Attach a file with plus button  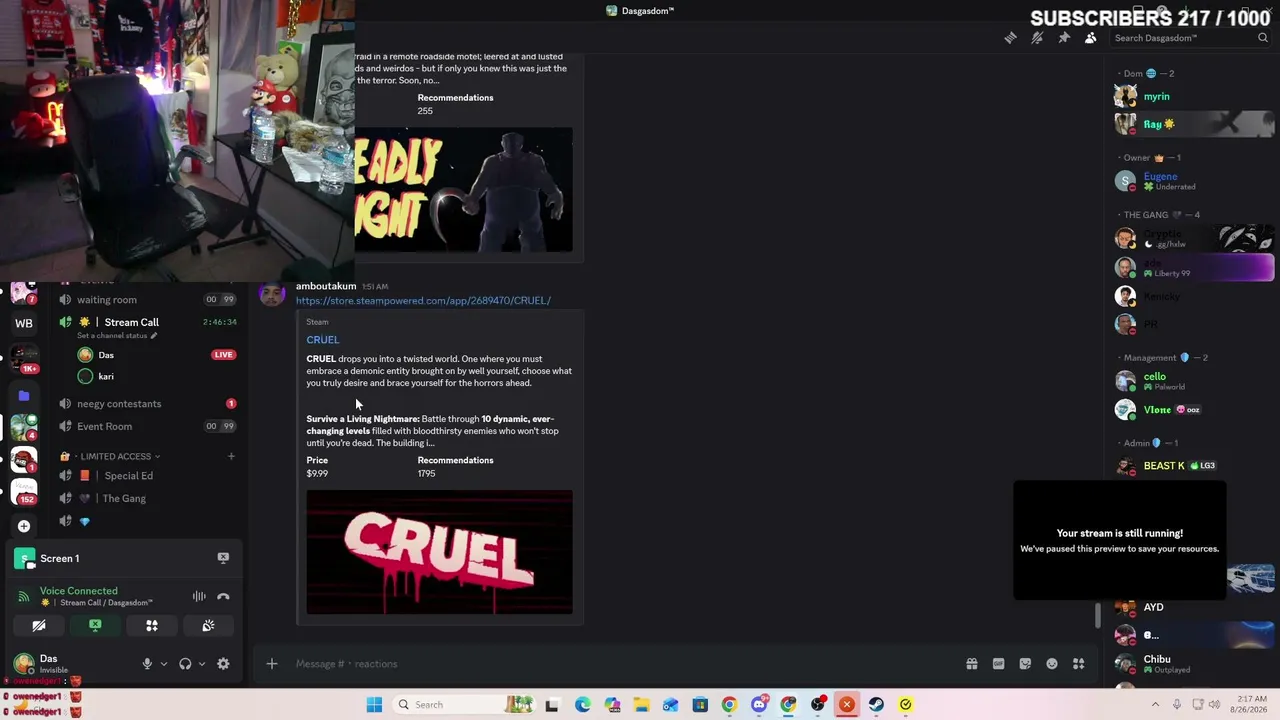click(271, 664)
